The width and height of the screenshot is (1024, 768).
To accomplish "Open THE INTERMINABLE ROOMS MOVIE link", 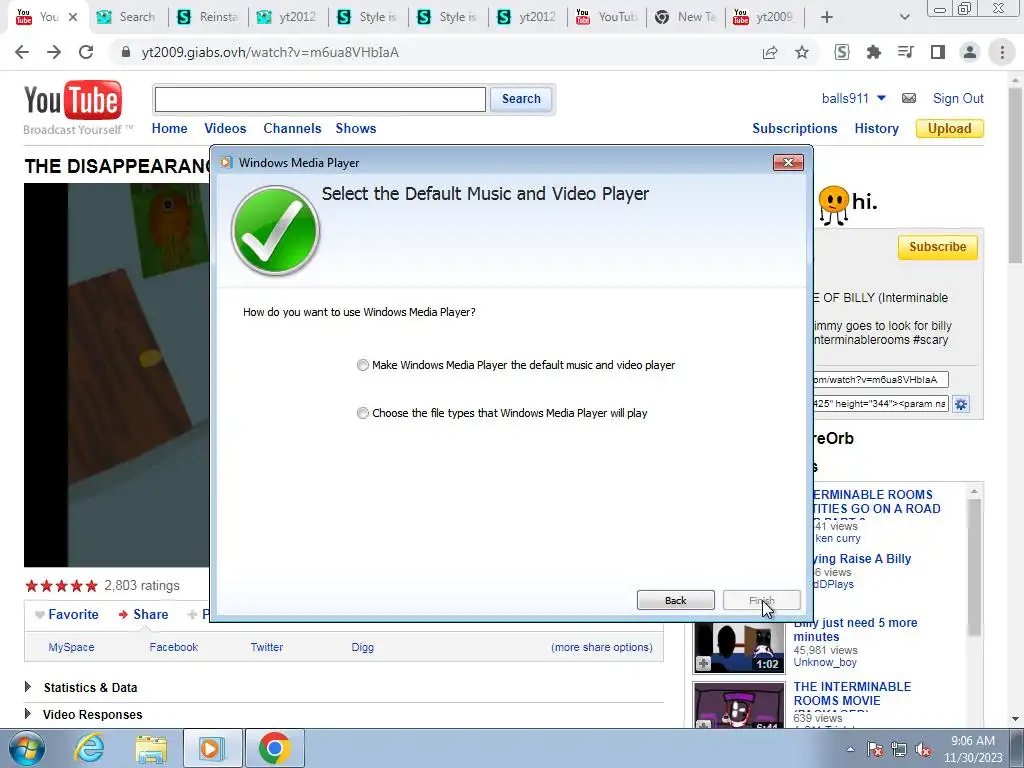I will tap(852, 694).
